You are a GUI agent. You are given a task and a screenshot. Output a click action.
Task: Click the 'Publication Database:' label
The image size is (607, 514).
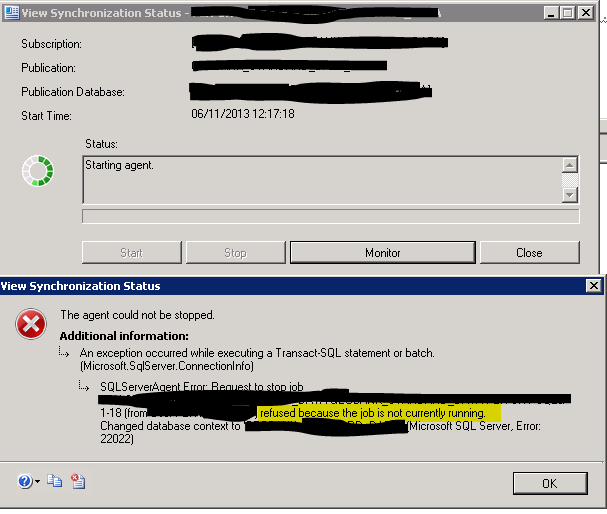73,92
